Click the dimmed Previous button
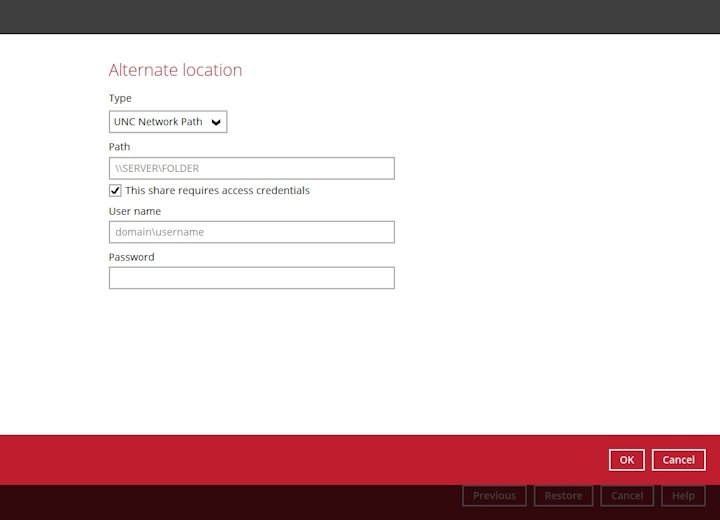Screen dimensions: 720x520 (x=494, y=496)
